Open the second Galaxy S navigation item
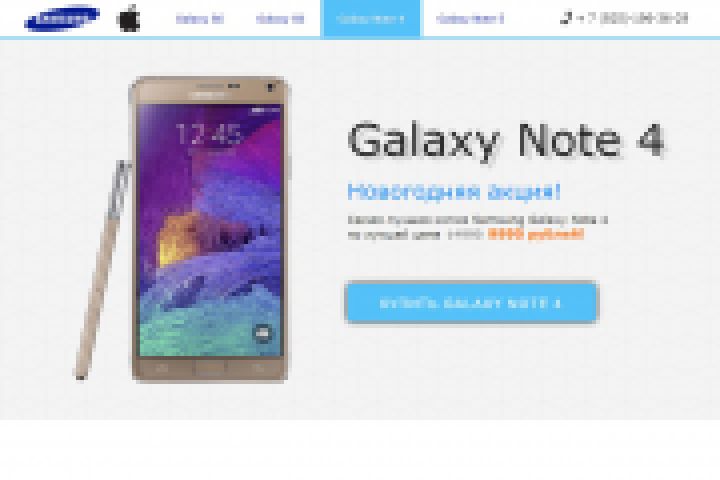The image size is (720, 480). (x=280, y=19)
